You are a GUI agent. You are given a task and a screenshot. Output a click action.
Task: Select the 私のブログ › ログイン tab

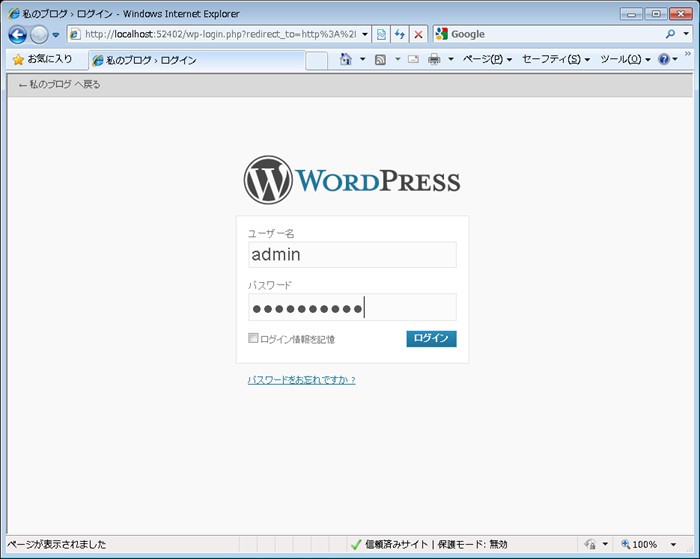click(x=196, y=60)
